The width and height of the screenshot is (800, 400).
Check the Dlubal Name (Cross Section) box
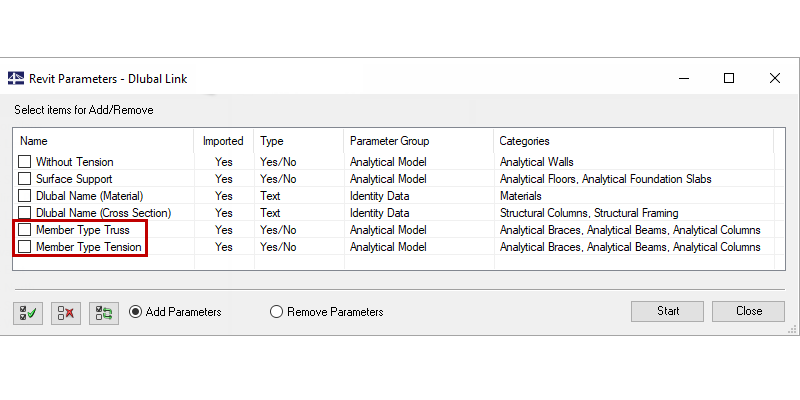click(25, 213)
